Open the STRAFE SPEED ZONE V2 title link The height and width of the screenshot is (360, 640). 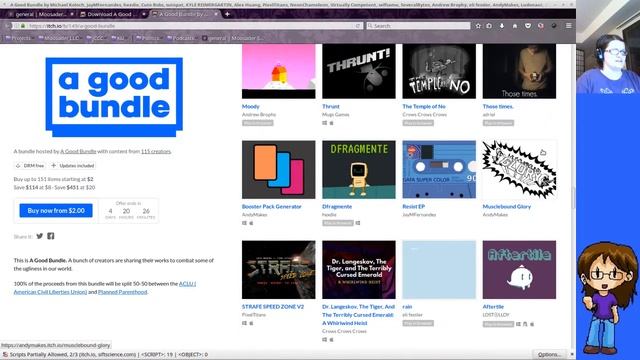tap(273, 307)
